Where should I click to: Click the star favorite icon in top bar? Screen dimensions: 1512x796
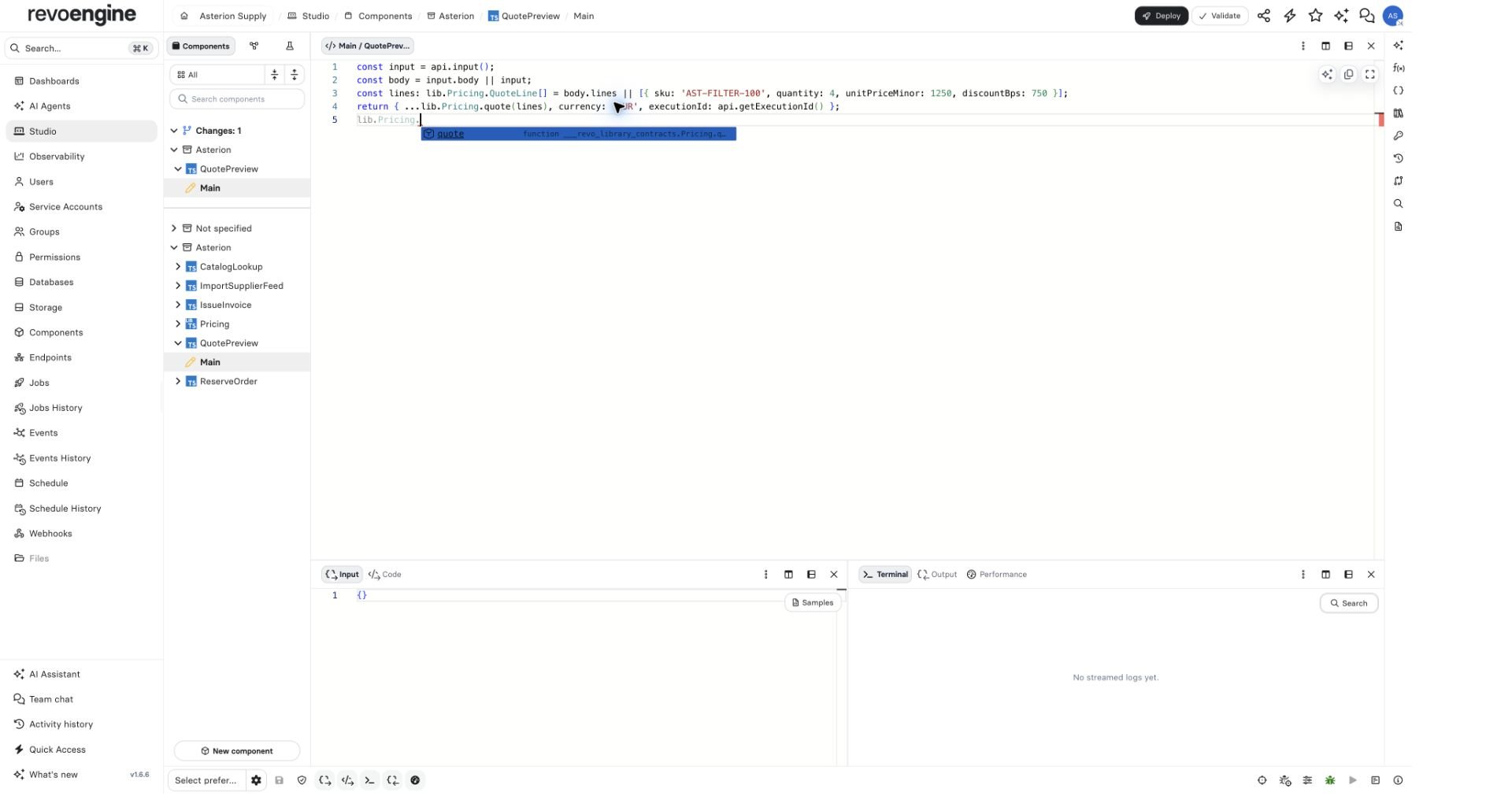coord(1315,16)
